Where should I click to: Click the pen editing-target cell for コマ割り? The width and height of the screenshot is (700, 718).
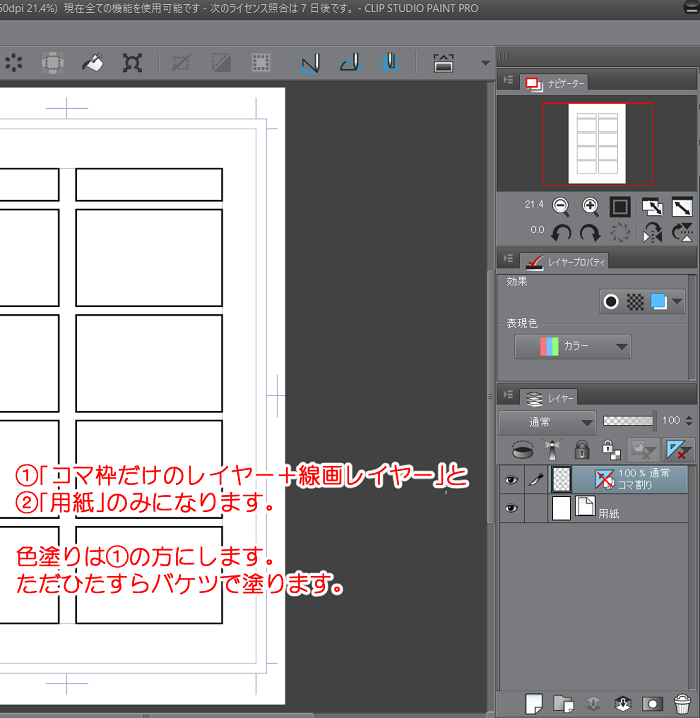[536, 480]
